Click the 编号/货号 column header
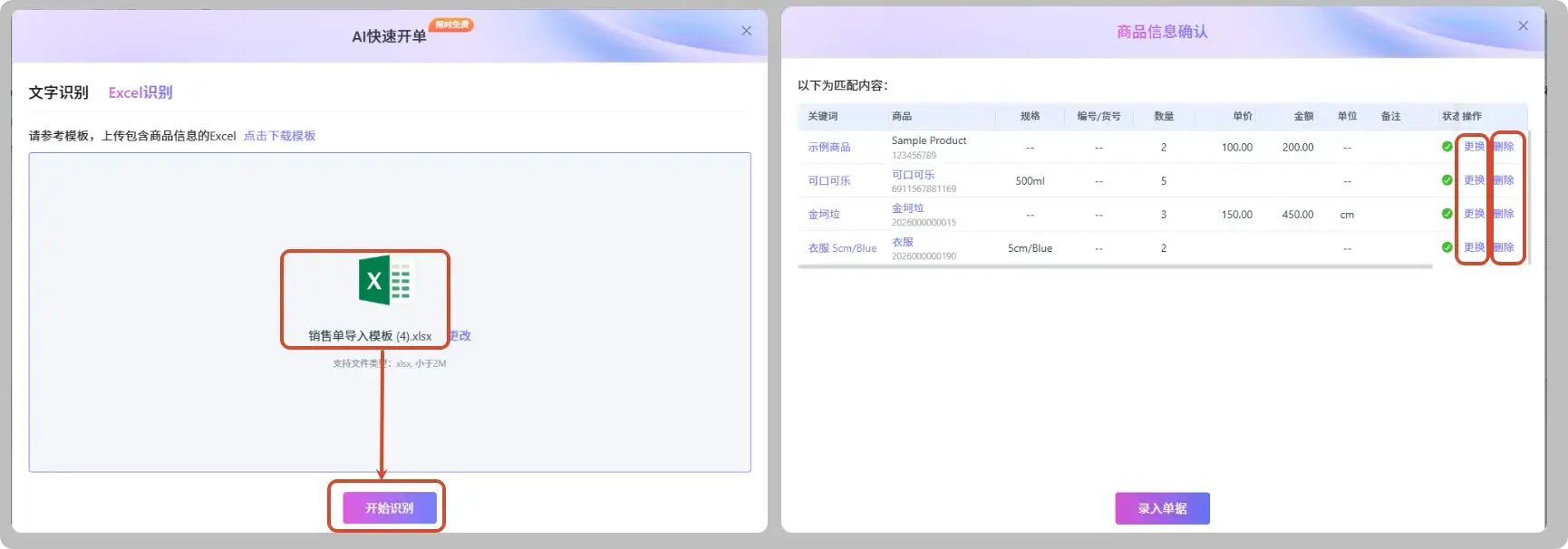The image size is (1568, 549). 1099,117
